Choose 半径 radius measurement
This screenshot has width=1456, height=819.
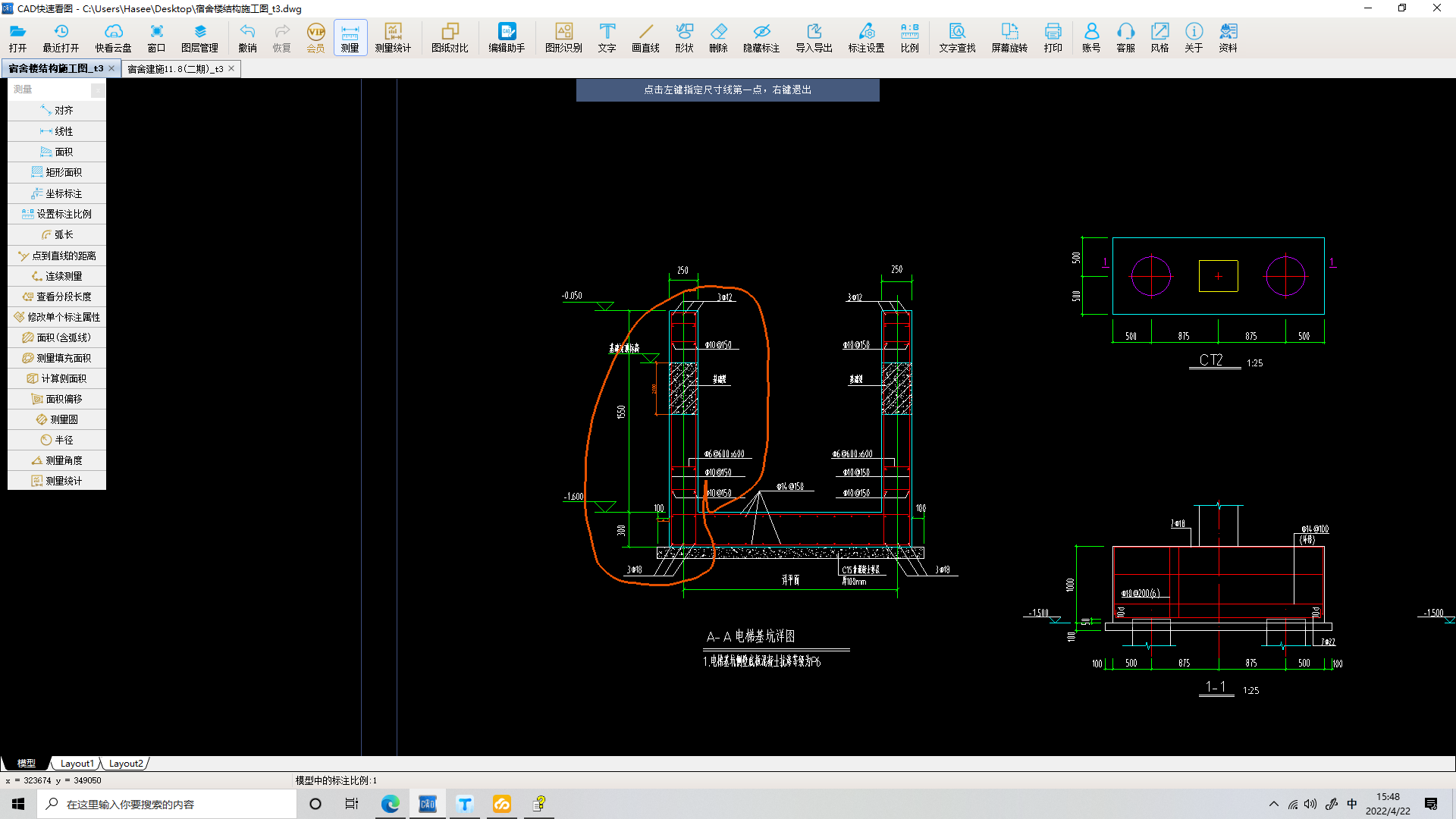pos(57,440)
